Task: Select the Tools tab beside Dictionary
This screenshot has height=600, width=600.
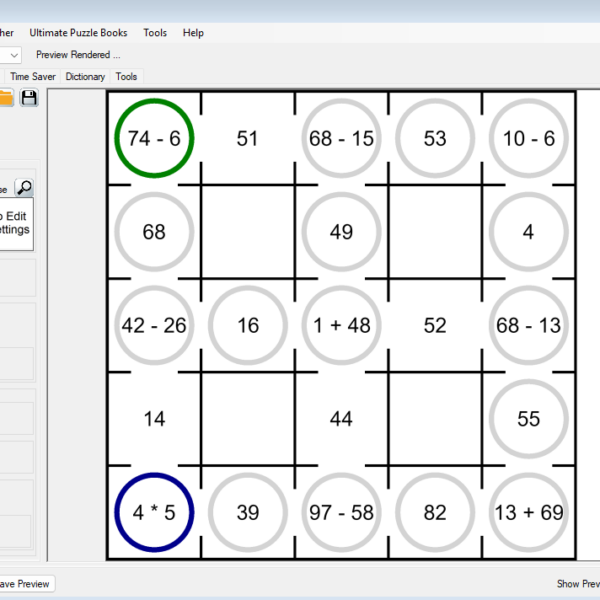Action: (126, 76)
